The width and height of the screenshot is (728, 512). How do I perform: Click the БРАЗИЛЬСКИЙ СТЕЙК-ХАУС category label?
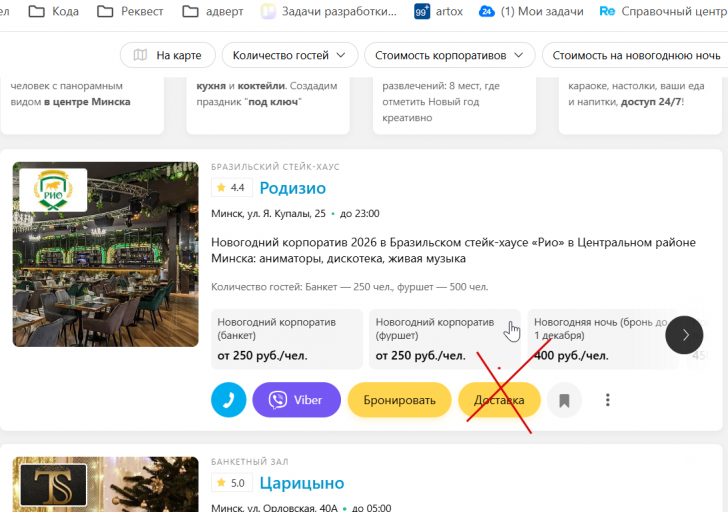click(x=275, y=167)
